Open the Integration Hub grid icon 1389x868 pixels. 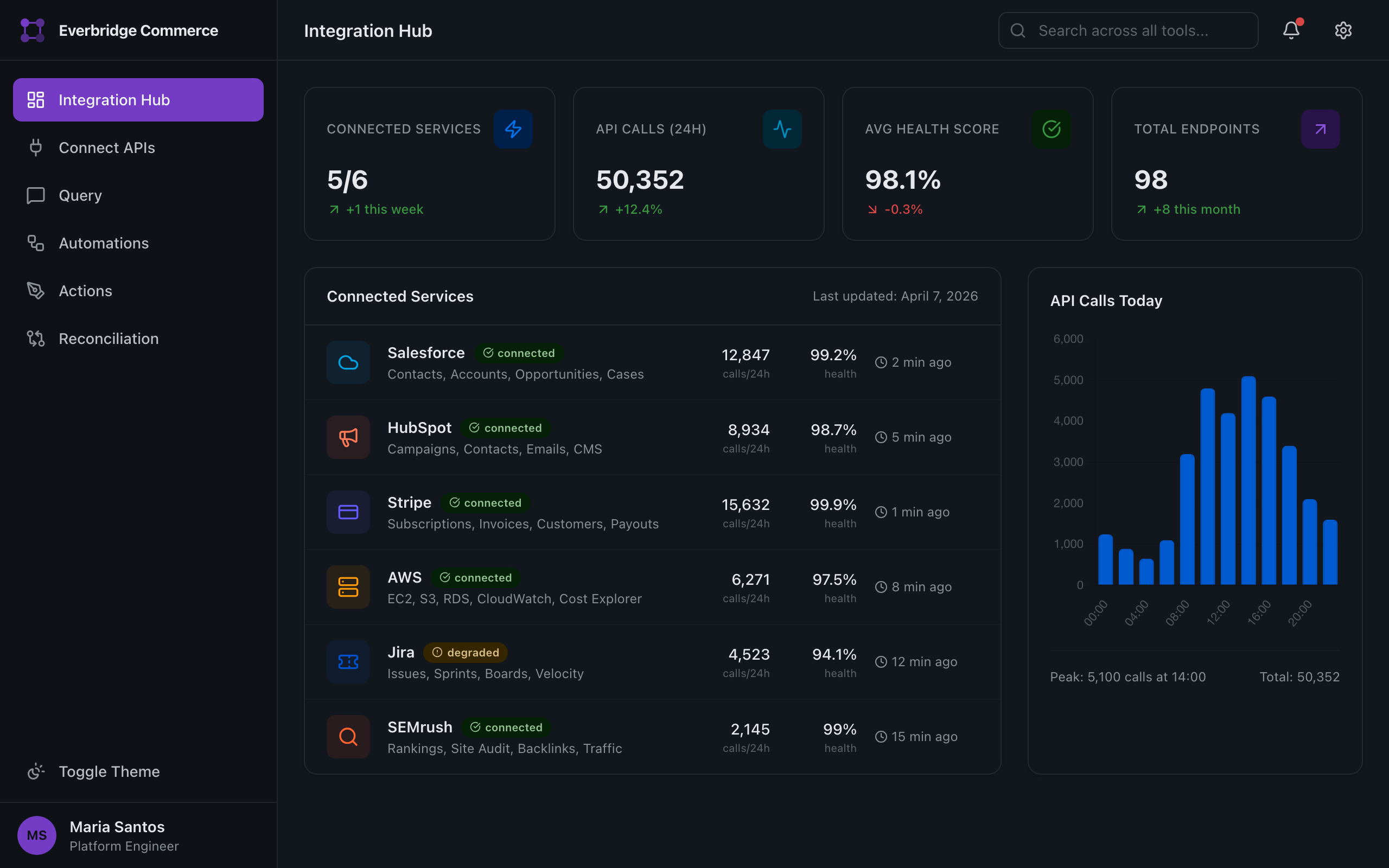point(36,99)
